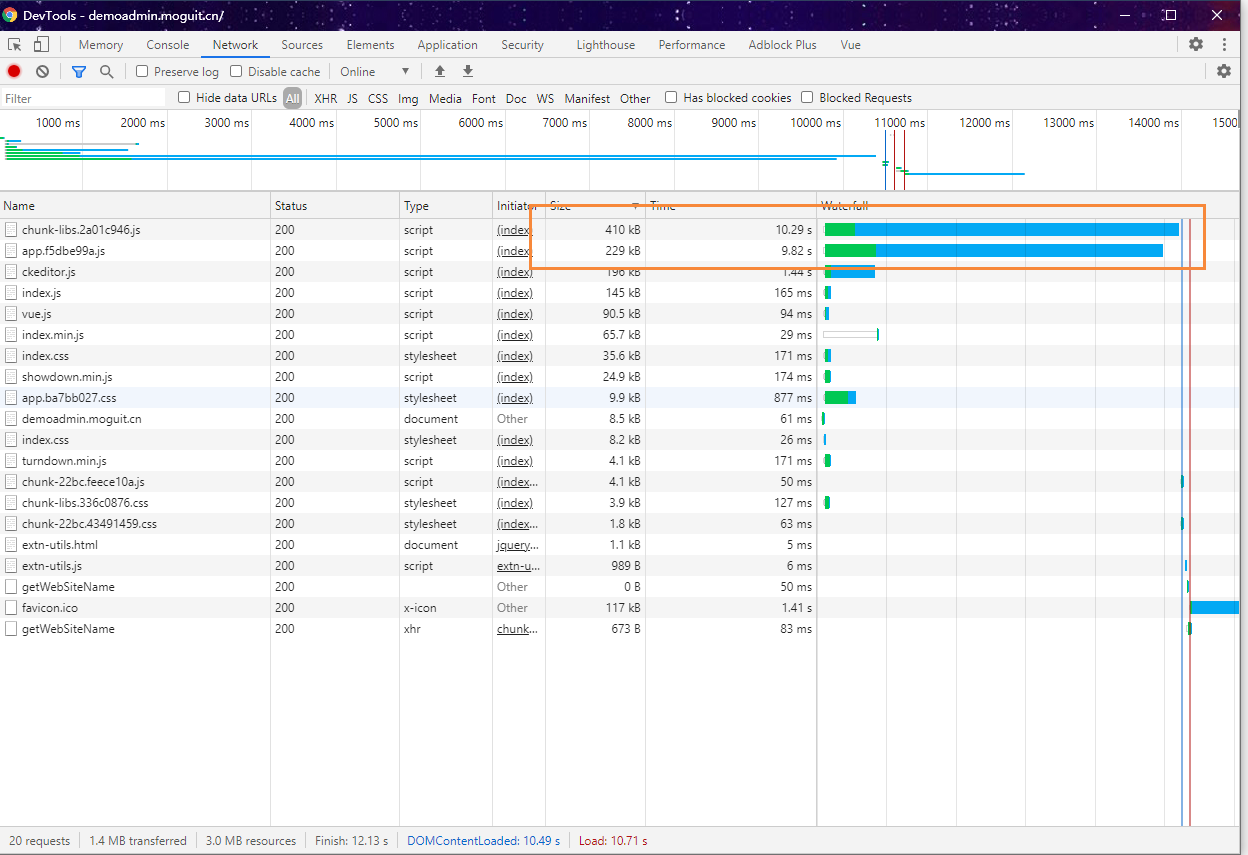This screenshot has width=1248, height=855.
Task: Filter requests by JS type
Action: pos(352,98)
